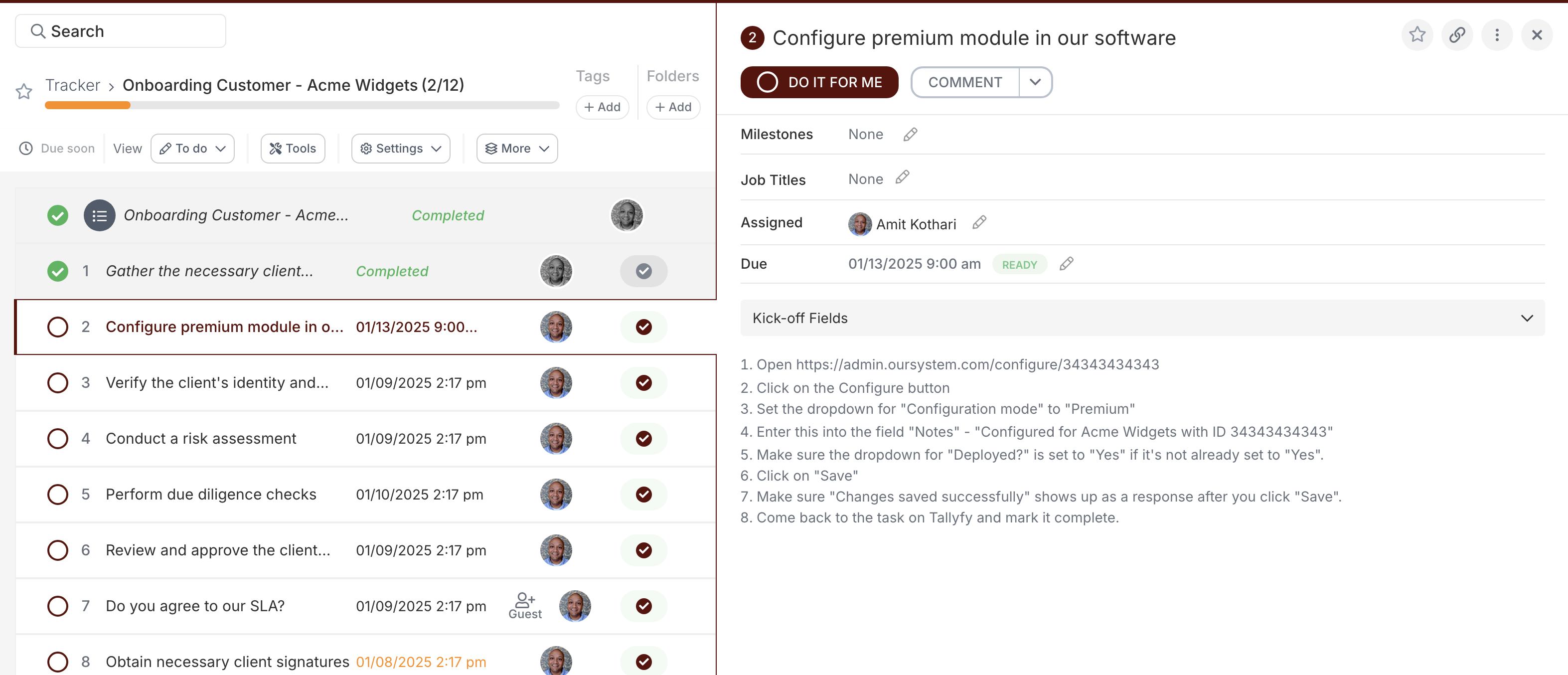The image size is (1568, 675).
Task: Click the COMMENT button
Action: tap(963, 82)
